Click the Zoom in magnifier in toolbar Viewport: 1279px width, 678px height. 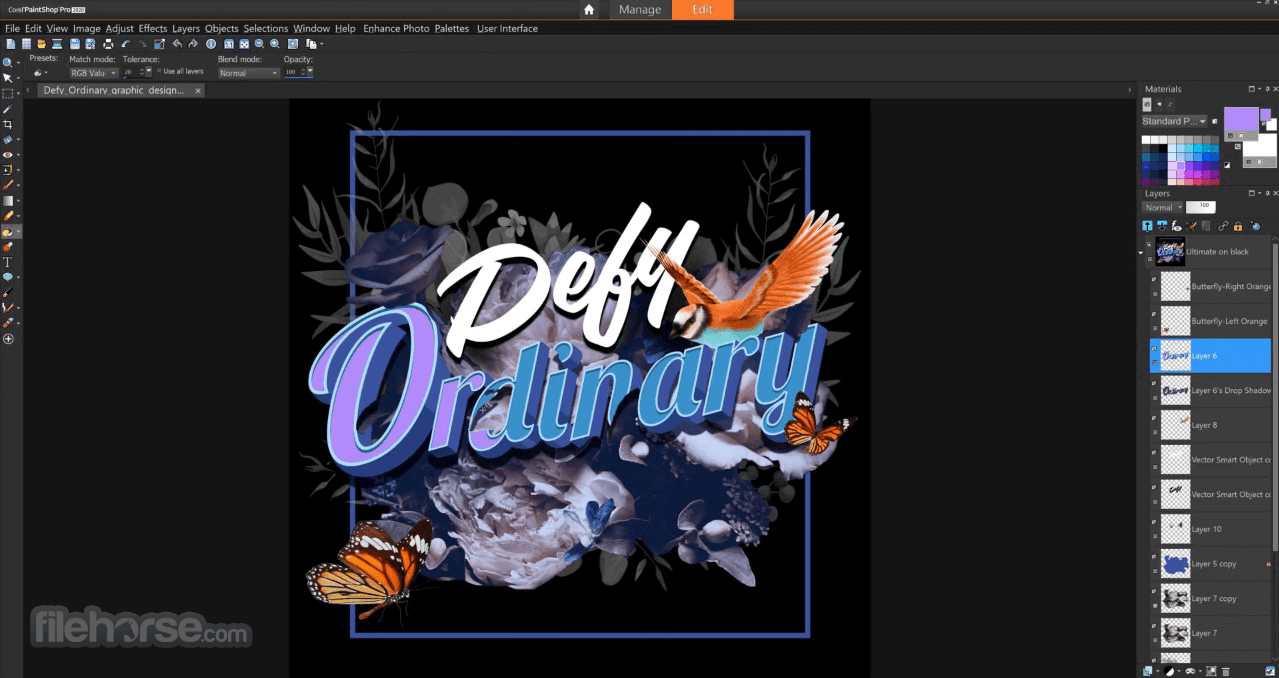[x=275, y=44]
